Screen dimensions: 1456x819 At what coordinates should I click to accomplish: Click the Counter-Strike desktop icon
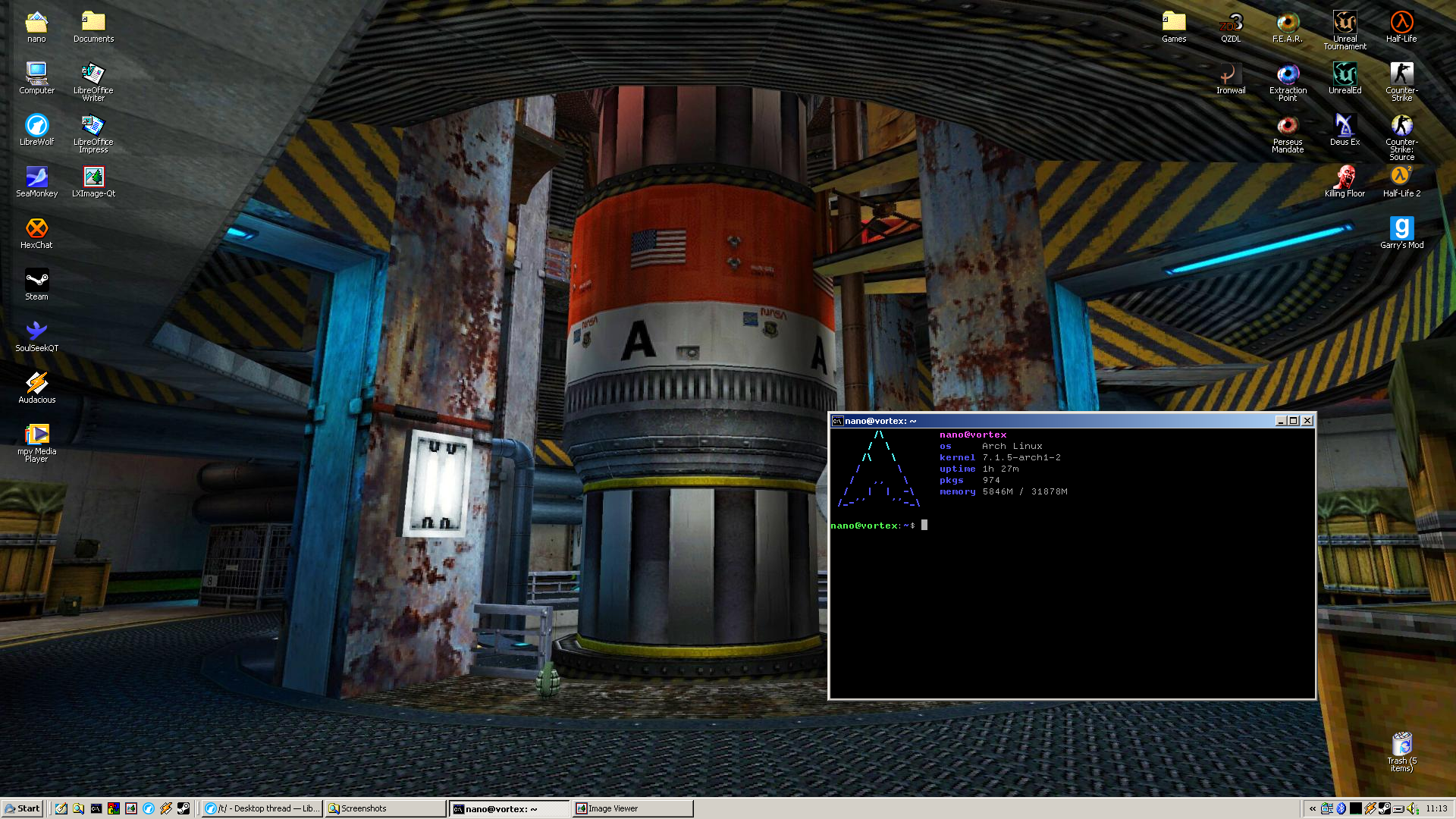[x=1401, y=83]
